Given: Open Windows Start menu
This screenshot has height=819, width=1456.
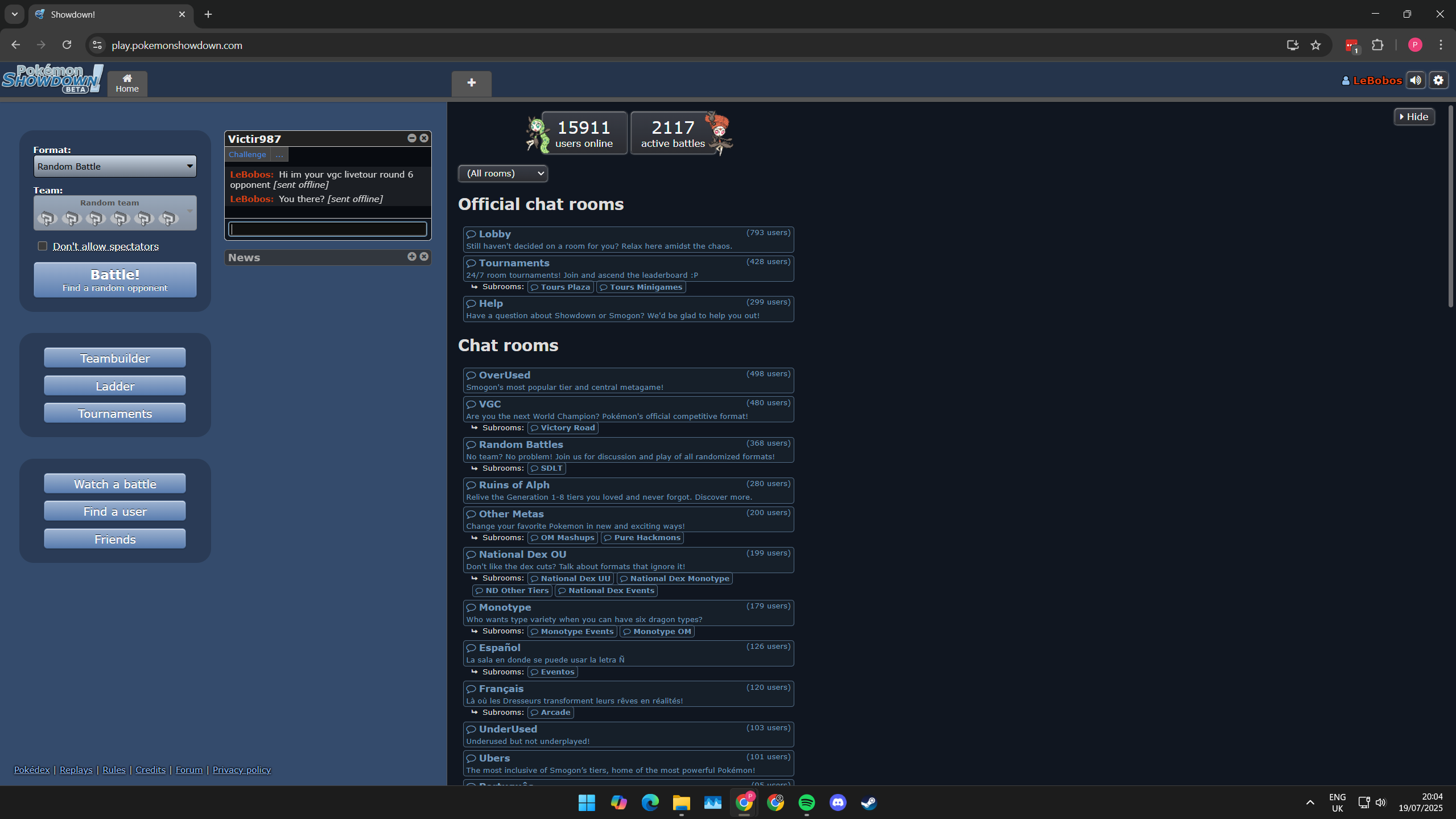Looking at the screenshot, I should click(587, 802).
